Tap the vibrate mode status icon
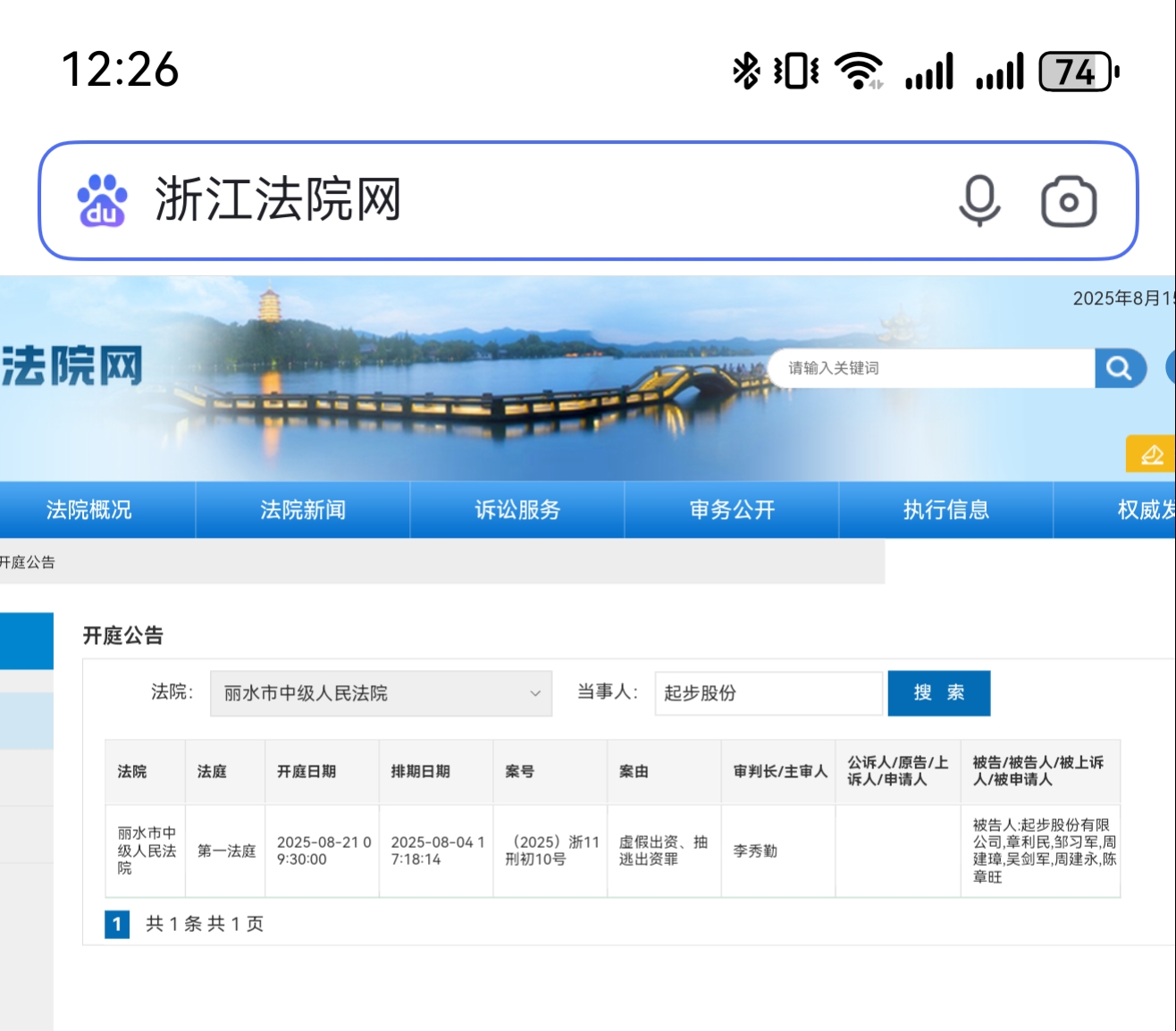This screenshot has width=1176, height=1031. [796, 71]
